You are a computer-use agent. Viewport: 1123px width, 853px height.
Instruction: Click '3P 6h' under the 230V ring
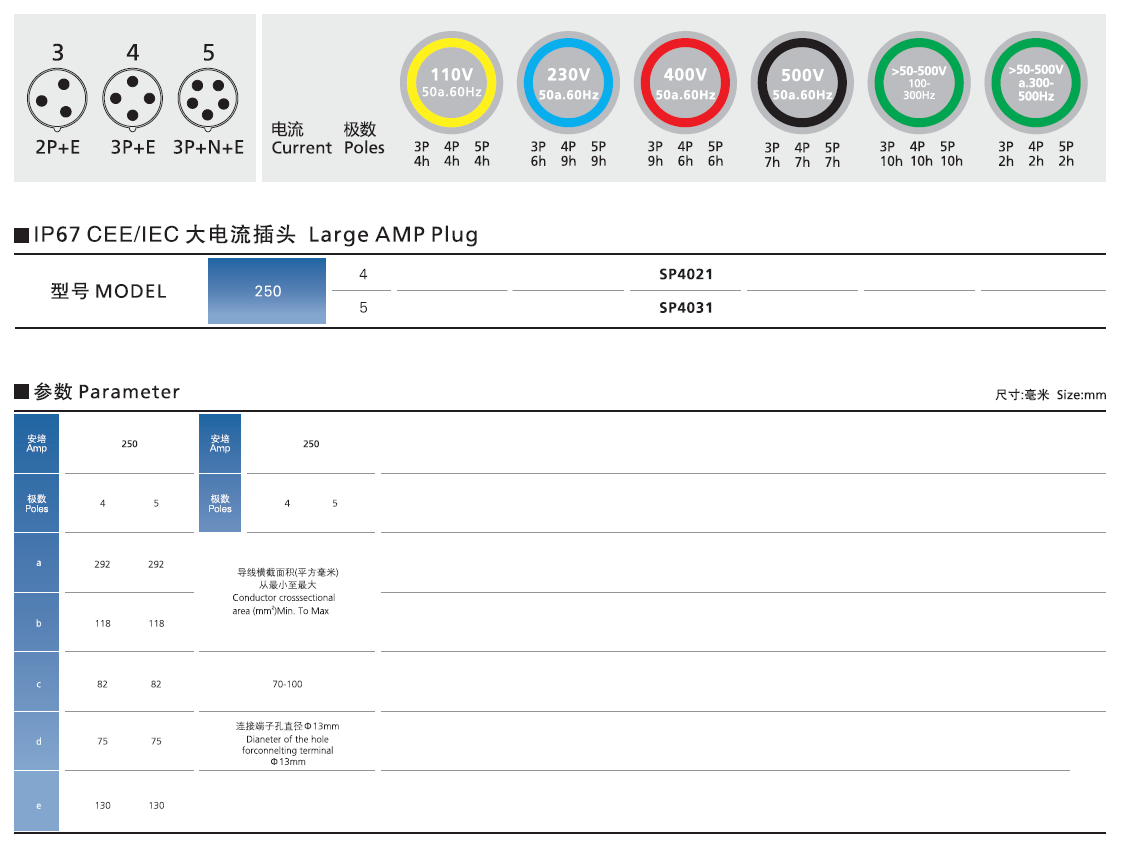click(539, 154)
